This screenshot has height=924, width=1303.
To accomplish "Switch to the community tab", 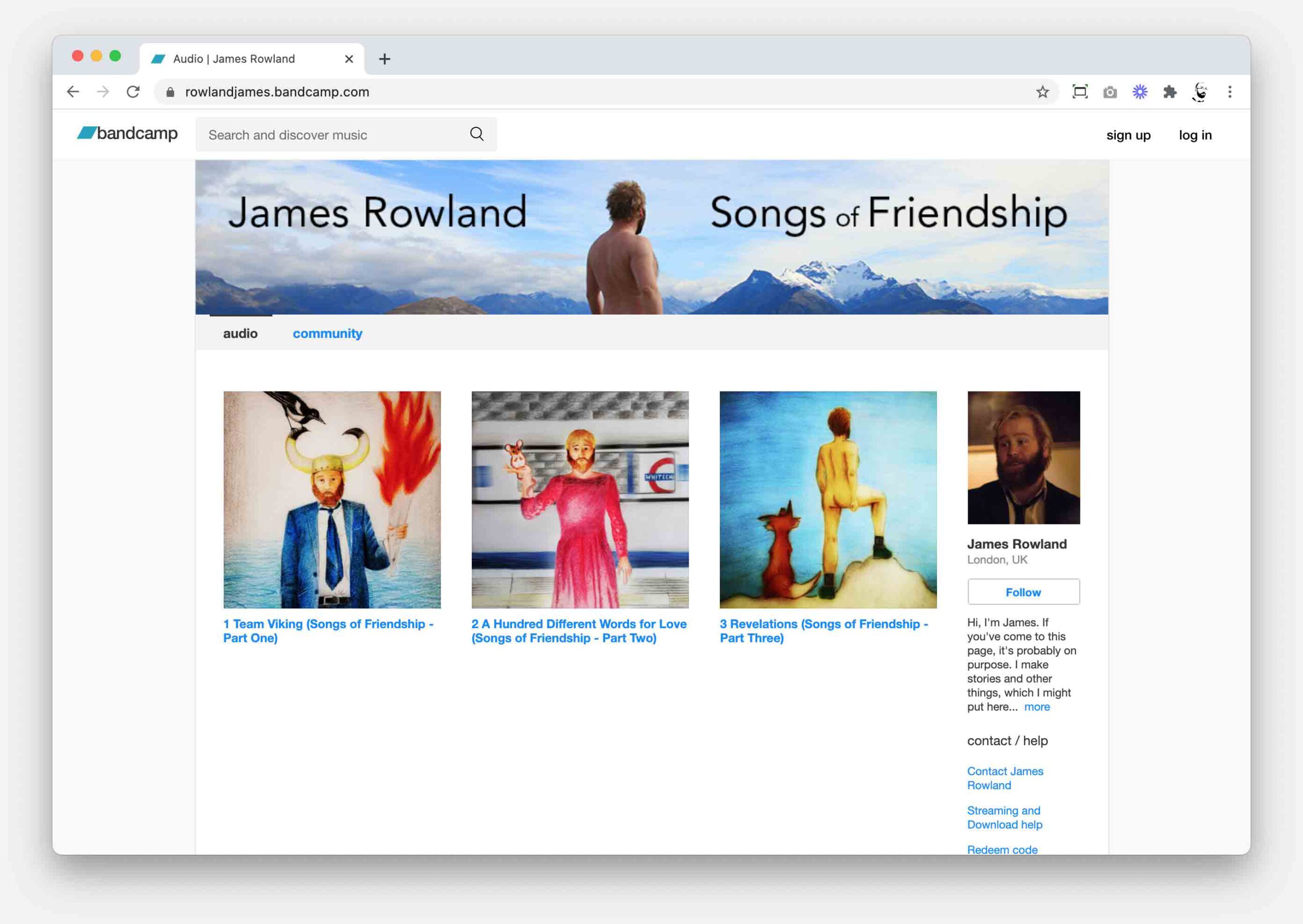I will pyautogui.click(x=327, y=333).
